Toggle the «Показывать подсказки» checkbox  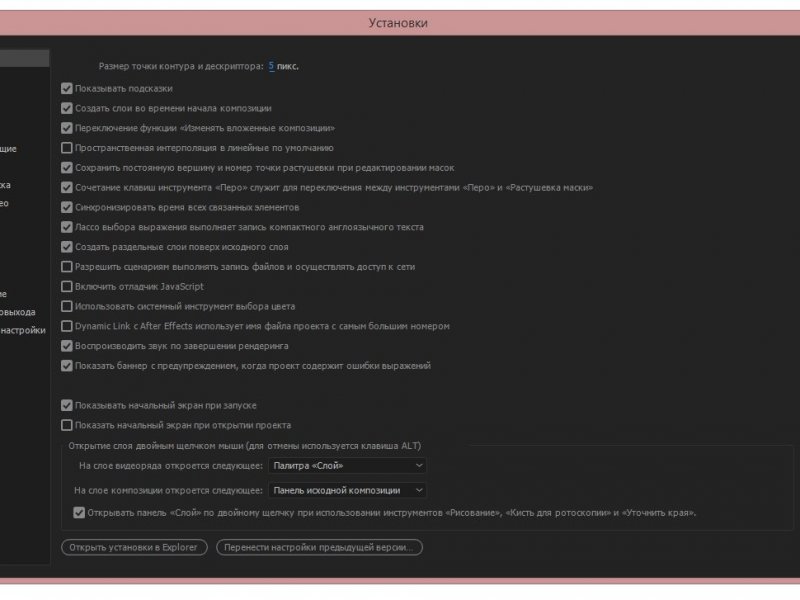pyautogui.click(x=67, y=88)
